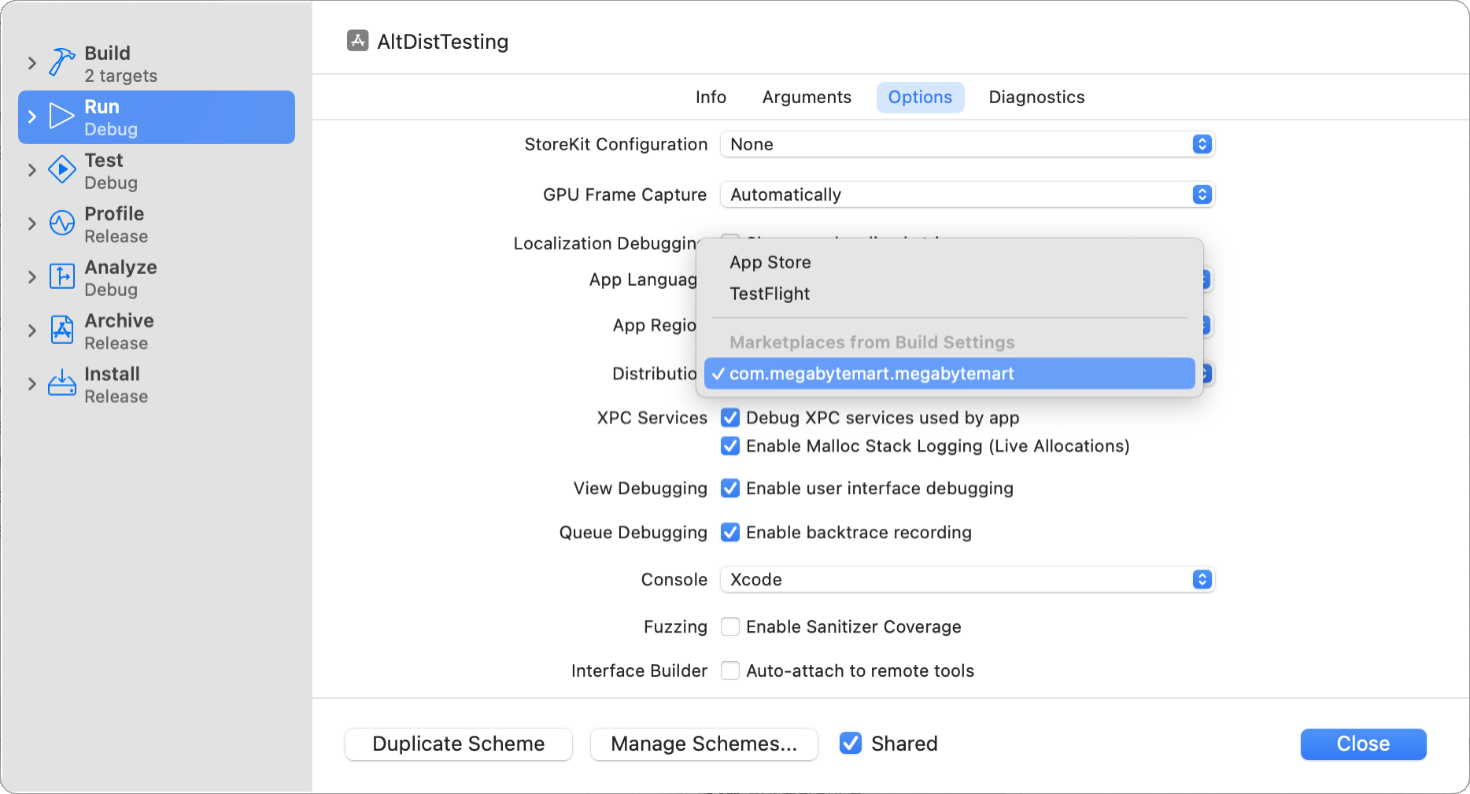Select TestFlight from the distribution menu
This screenshot has height=794, width=1470.
point(770,293)
